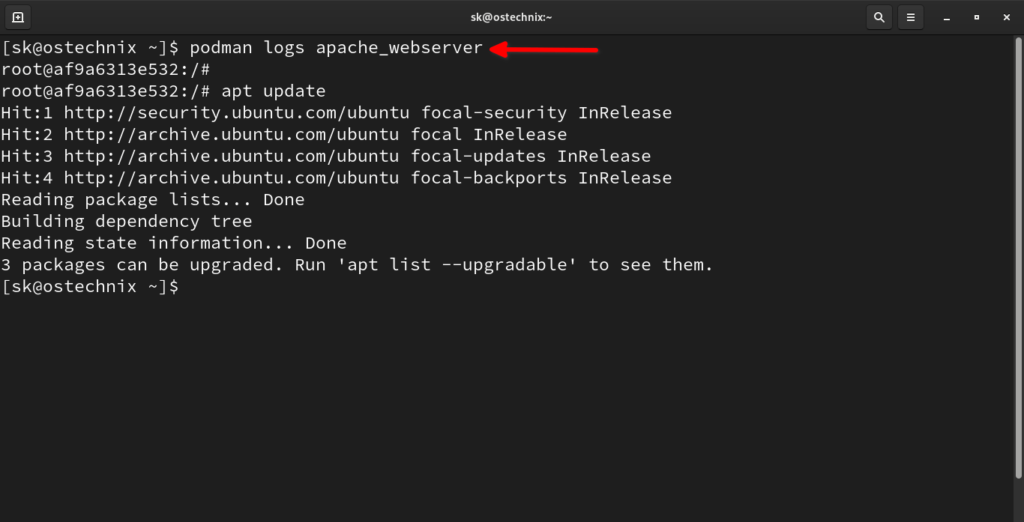Image resolution: width=1024 pixels, height=522 pixels.
Task: Maximize the terminal window
Action: coord(977,17)
